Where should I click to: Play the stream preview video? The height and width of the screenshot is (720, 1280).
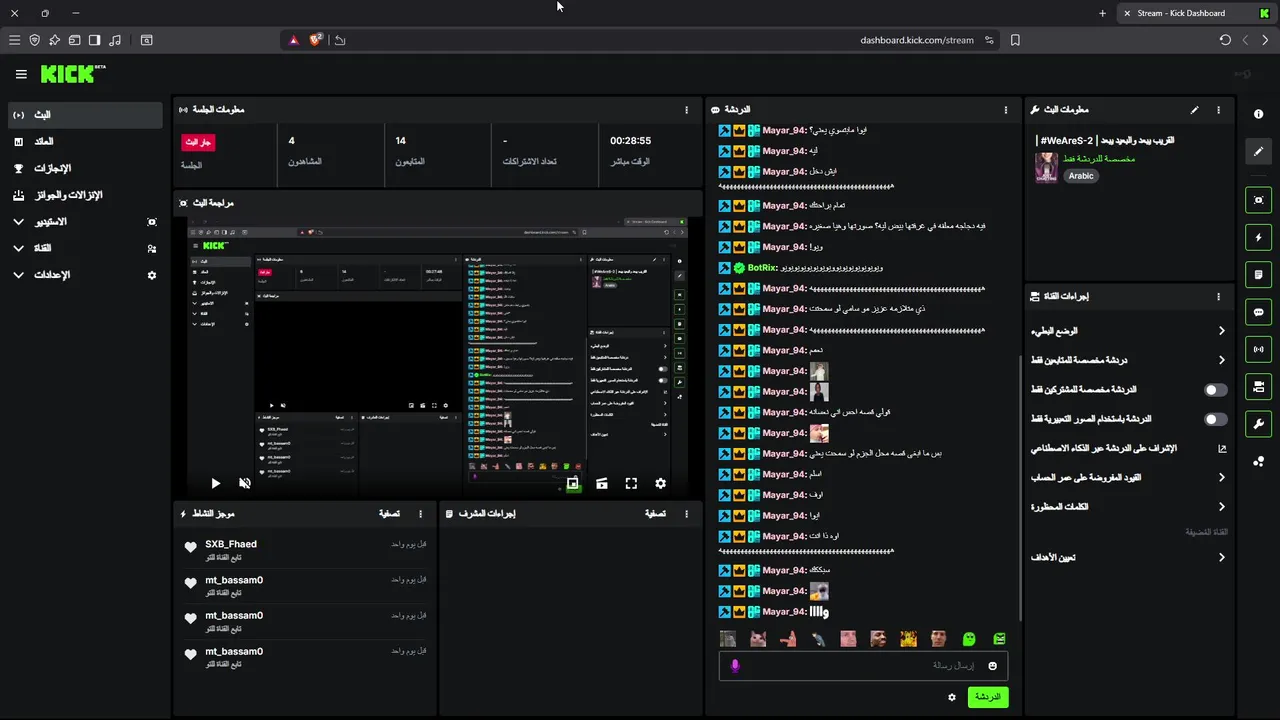point(215,483)
